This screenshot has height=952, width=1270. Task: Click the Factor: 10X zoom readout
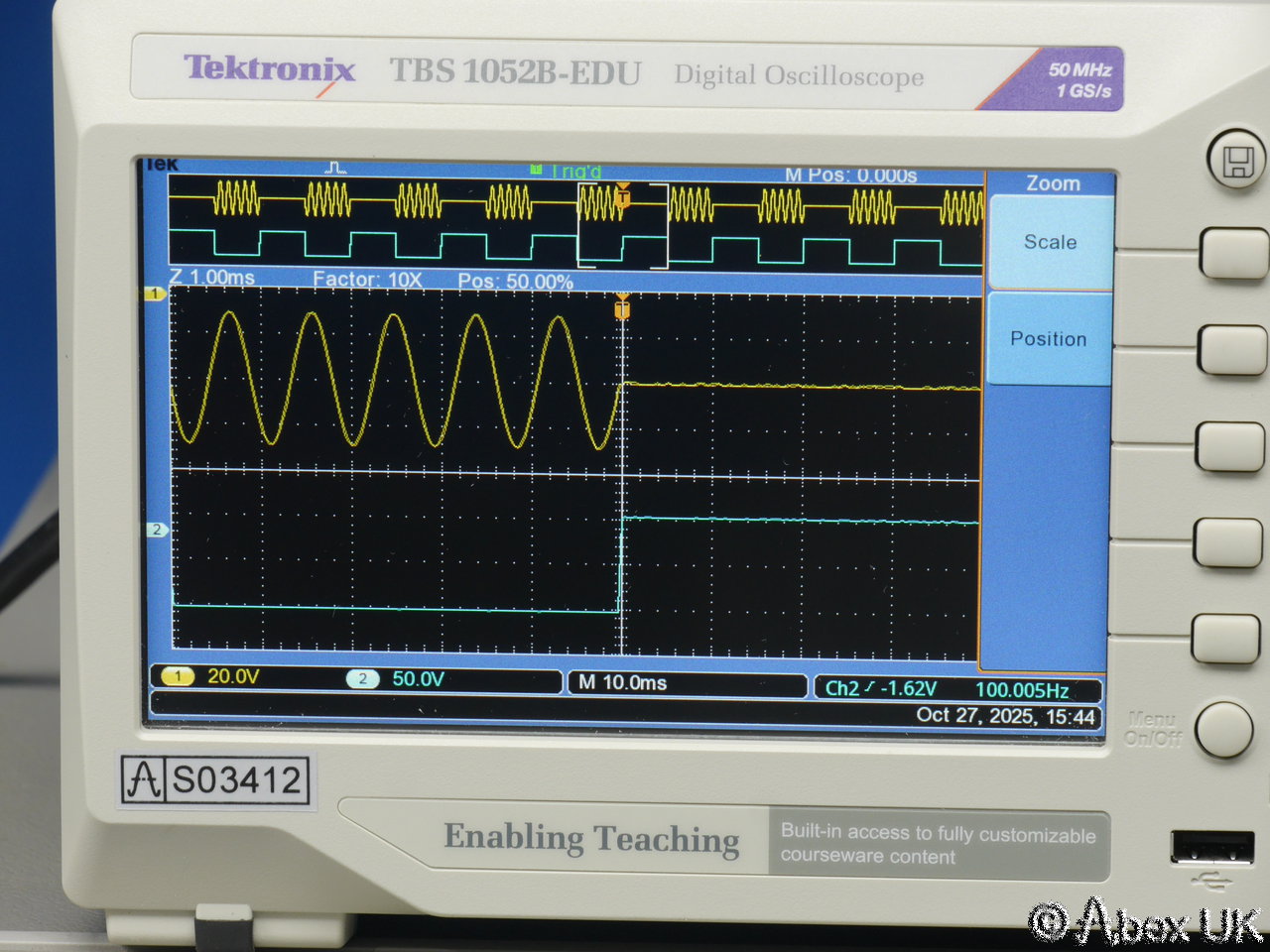(x=367, y=280)
